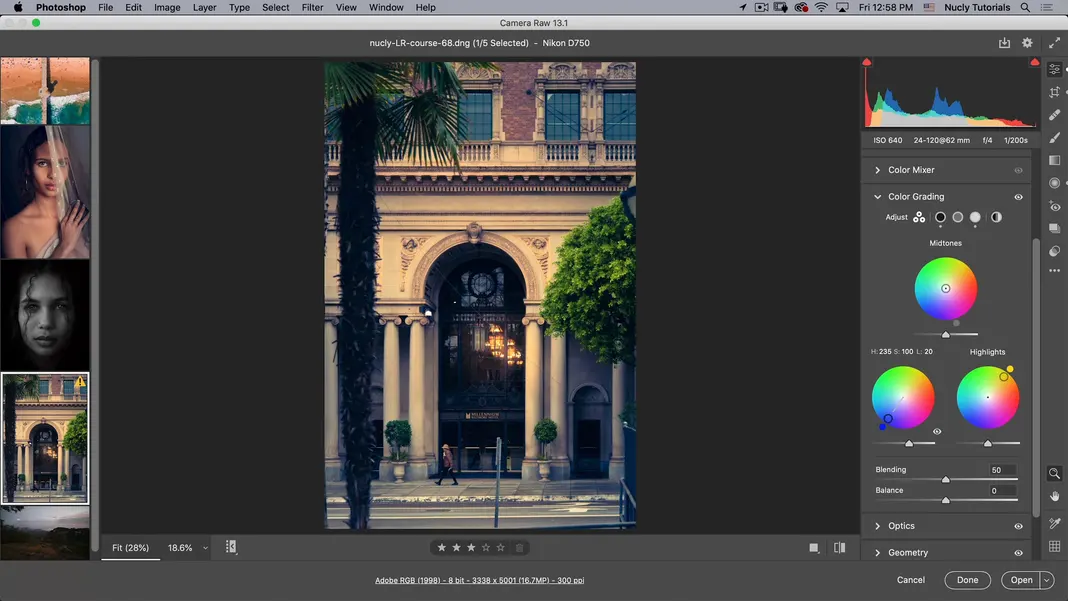Select the Hand tool
Image resolution: width=1068 pixels, height=601 pixels.
coord(1054,496)
